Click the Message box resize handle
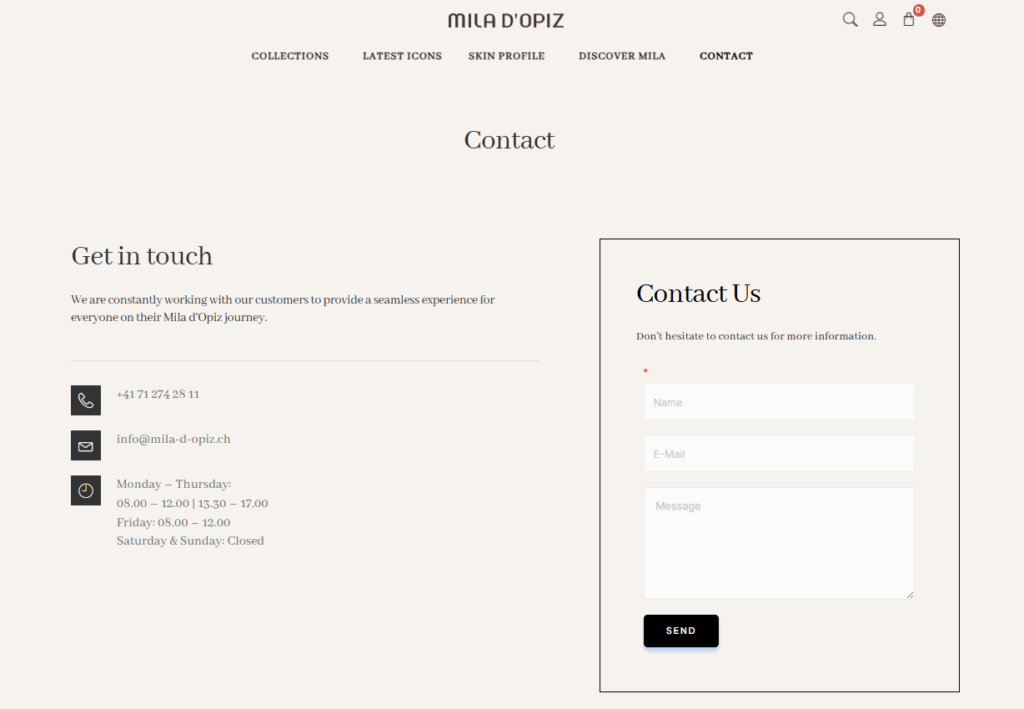Screen dimensions: 1024x709 tap(909, 595)
